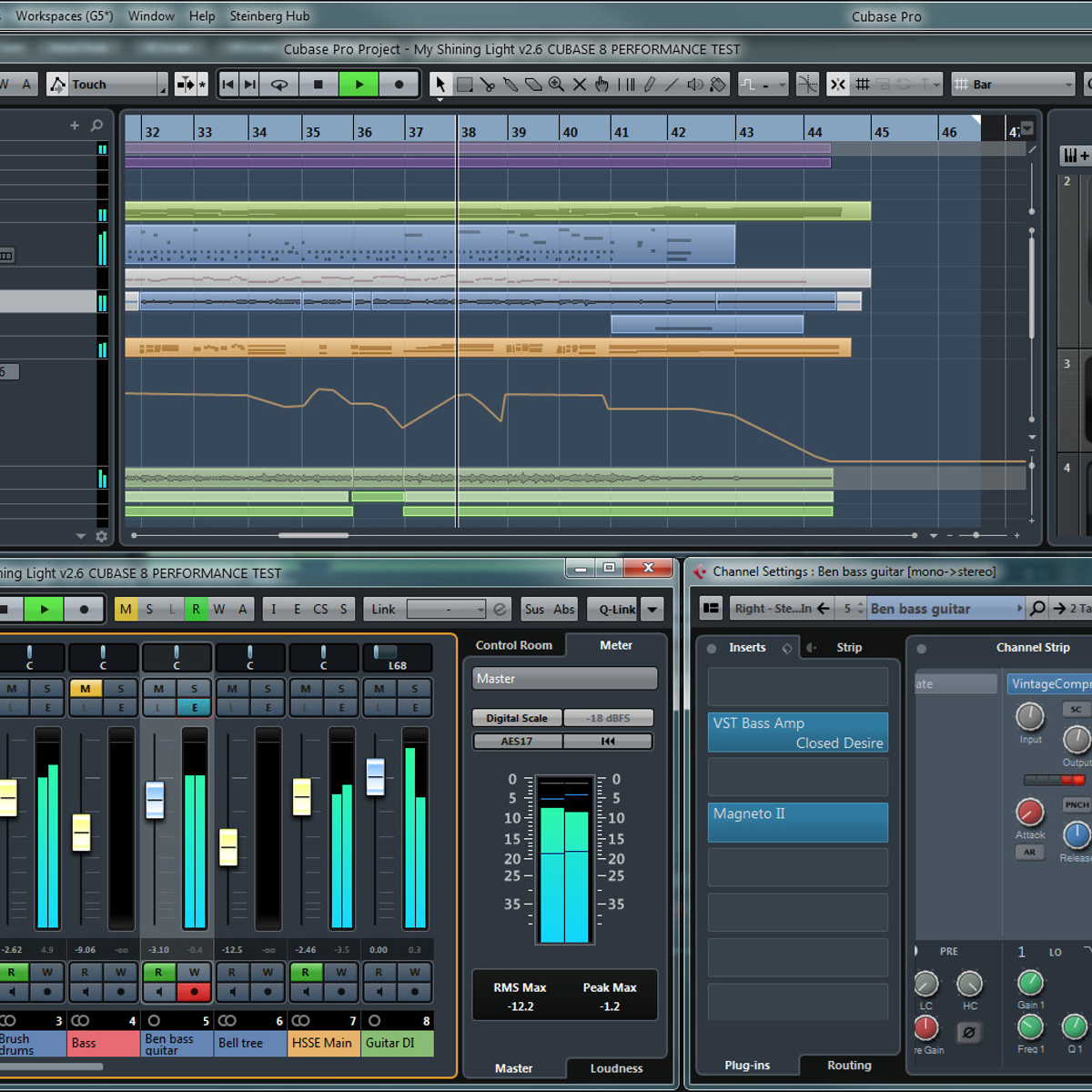Start playback with the transport Play button
The height and width of the screenshot is (1092, 1092).
tap(359, 84)
